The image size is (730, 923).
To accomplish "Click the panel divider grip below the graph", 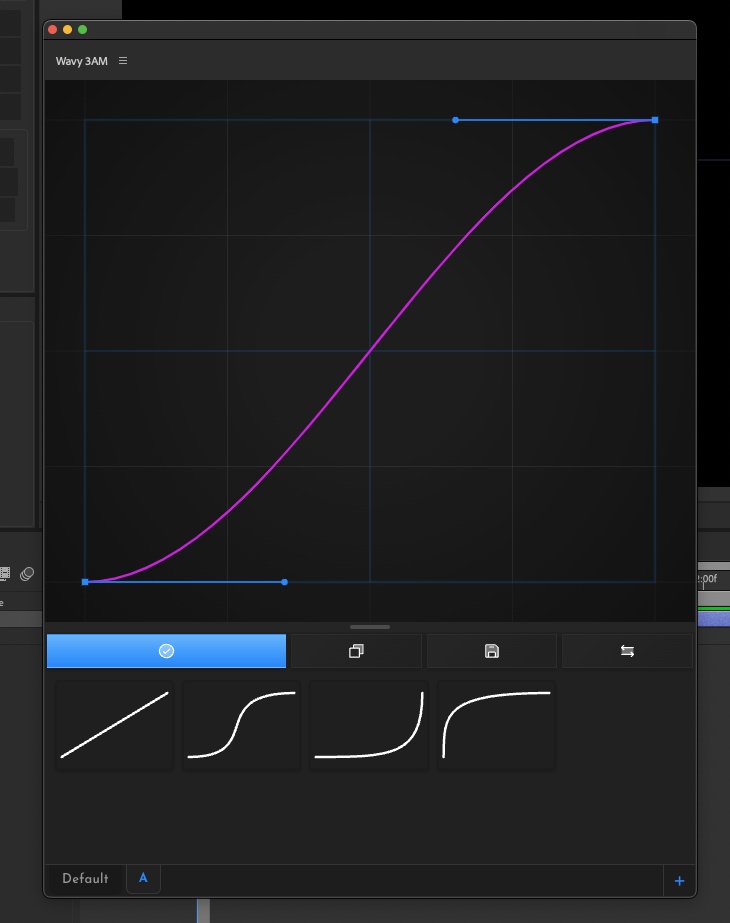I will 370,627.
